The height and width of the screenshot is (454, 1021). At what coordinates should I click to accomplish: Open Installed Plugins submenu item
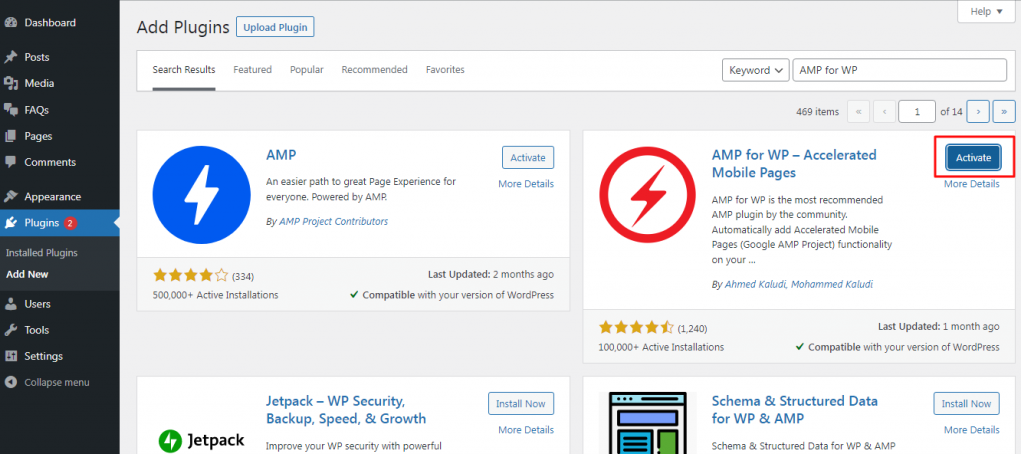(42, 253)
